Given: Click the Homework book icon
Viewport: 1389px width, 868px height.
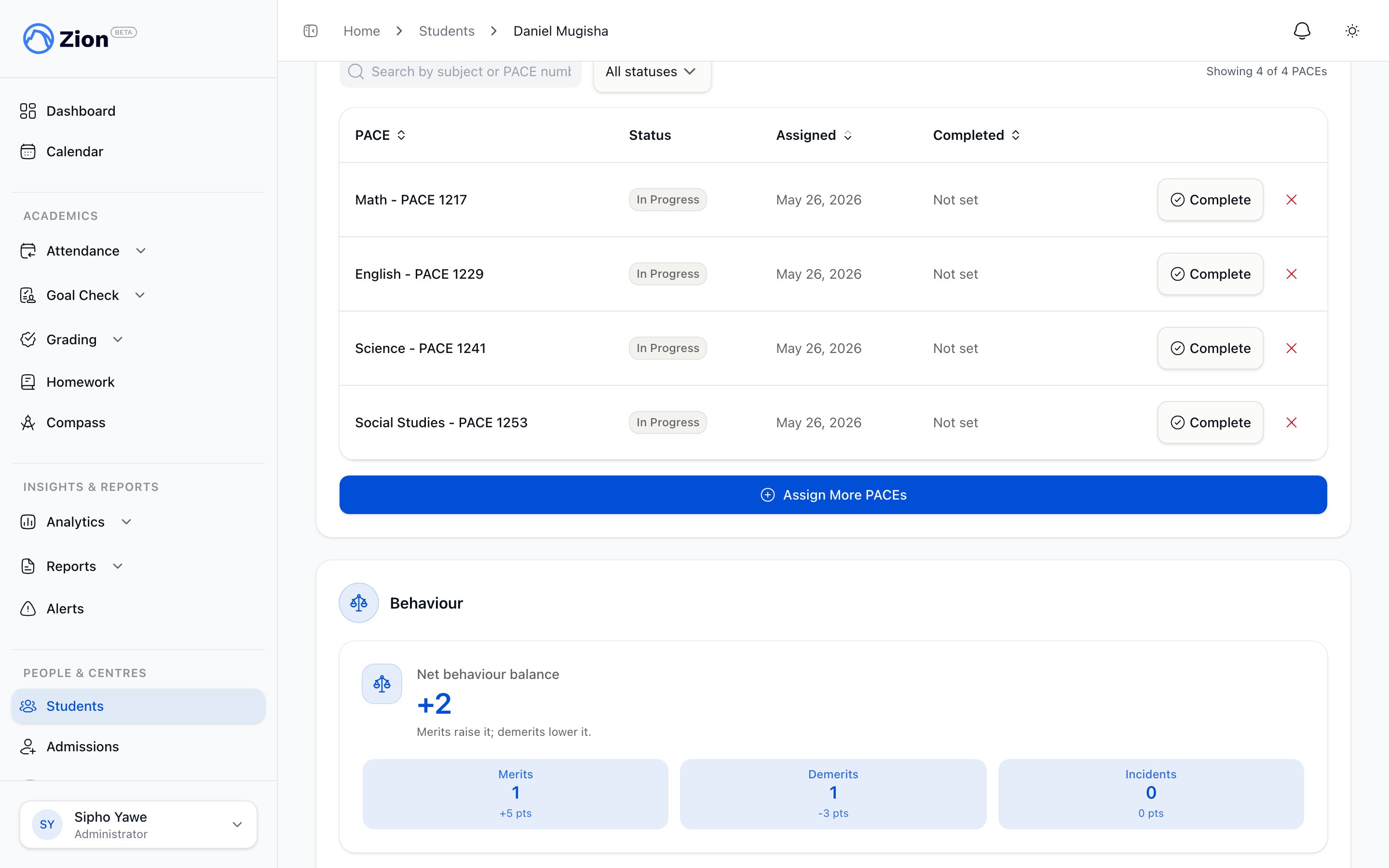Looking at the screenshot, I should click(27, 382).
